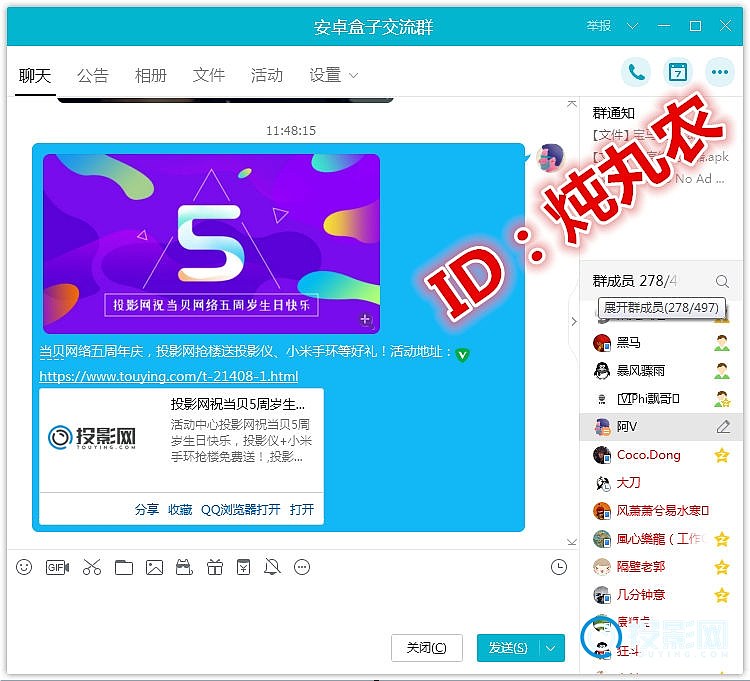Click the 投影网 logo in link card

[x=92, y=437]
